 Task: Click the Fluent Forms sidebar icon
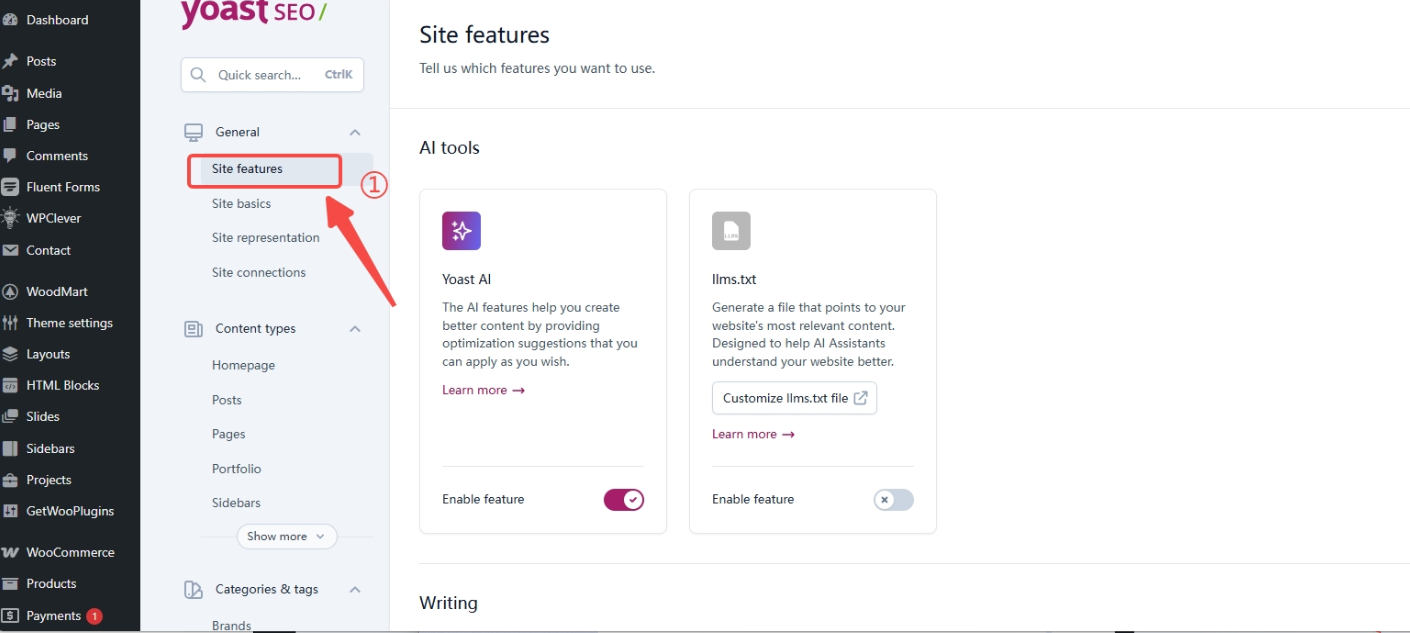tap(11, 186)
